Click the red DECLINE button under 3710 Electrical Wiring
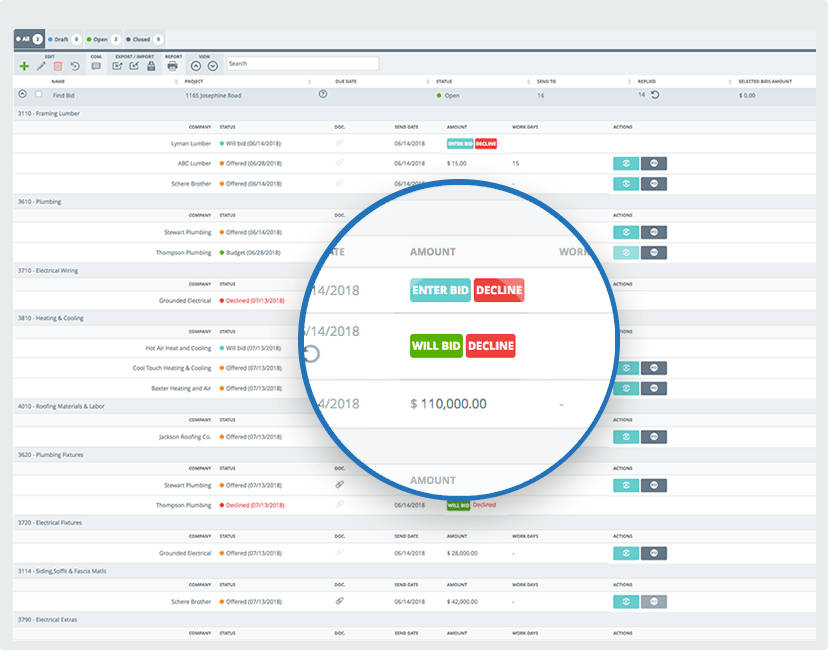 pyautogui.click(x=499, y=290)
